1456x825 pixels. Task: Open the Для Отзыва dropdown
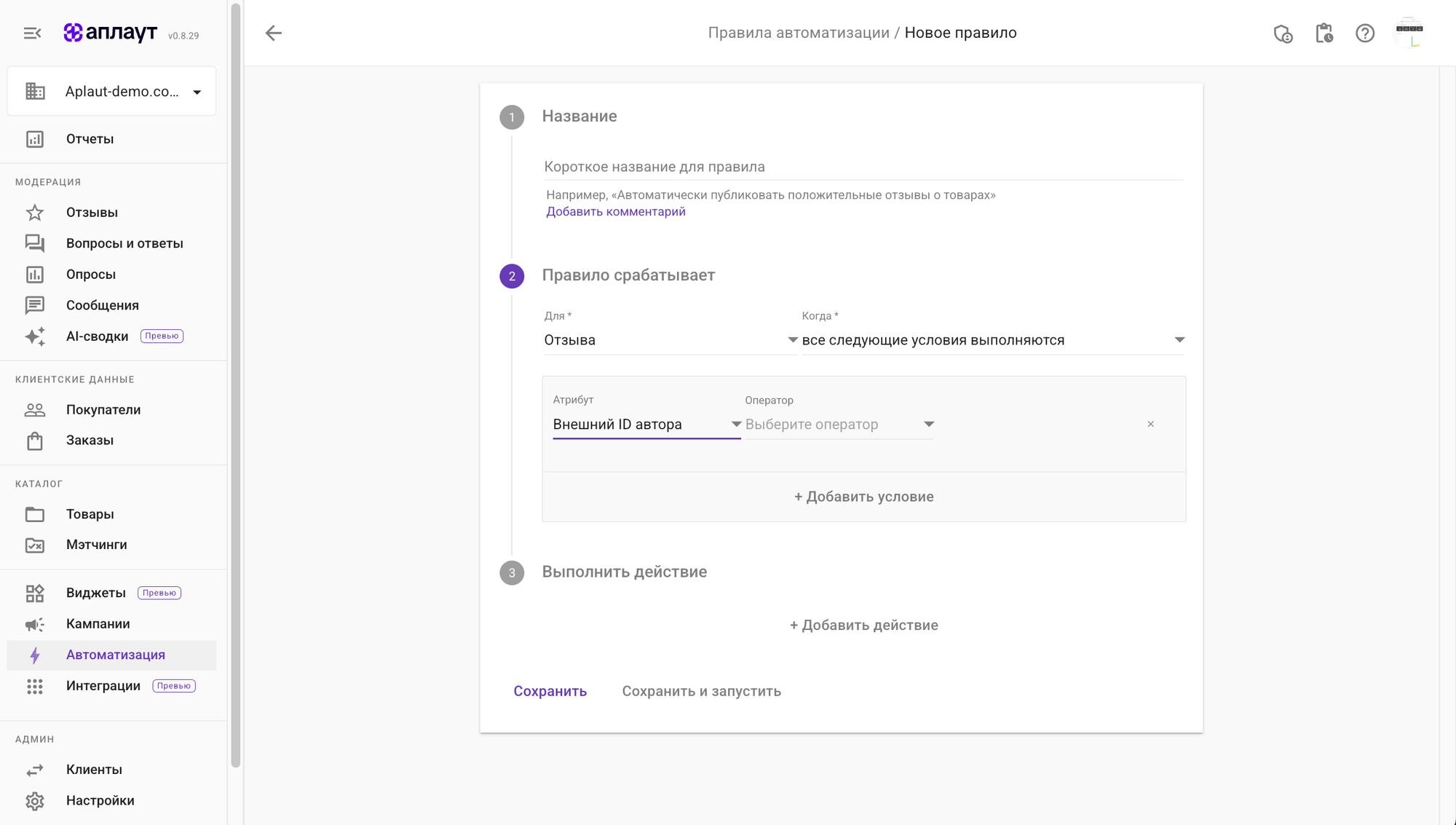pyautogui.click(x=670, y=340)
